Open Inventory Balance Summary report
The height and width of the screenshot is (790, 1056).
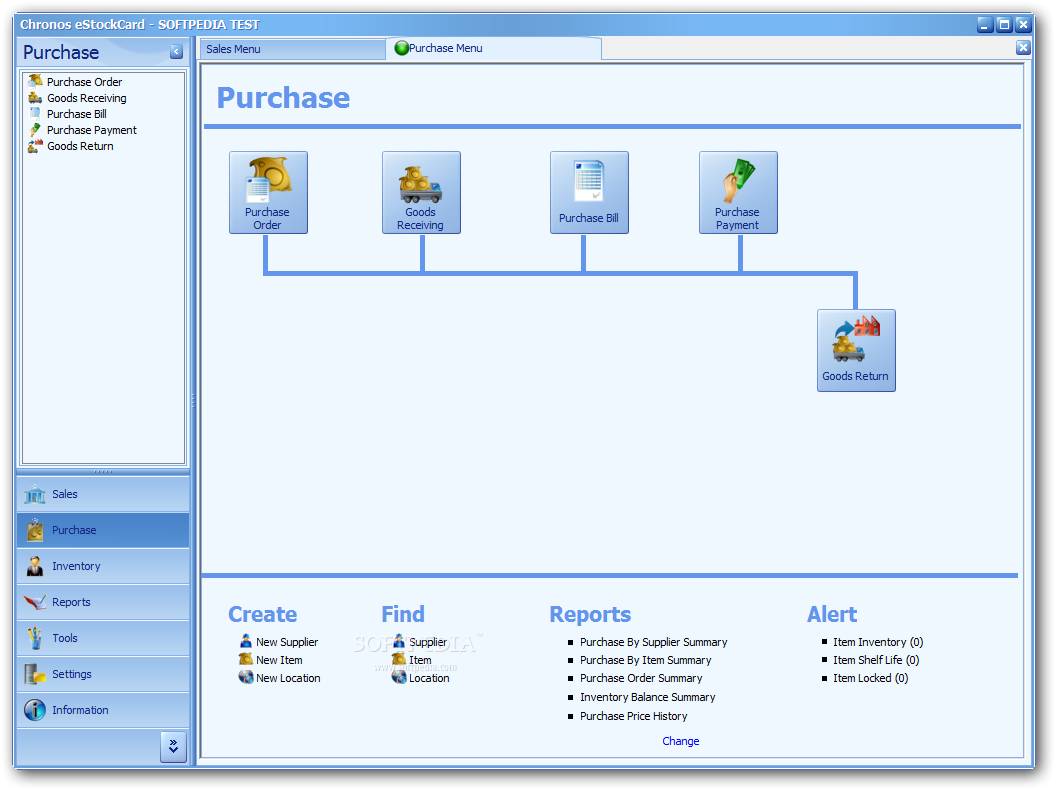pyautogui.click(x=647, y=697)
